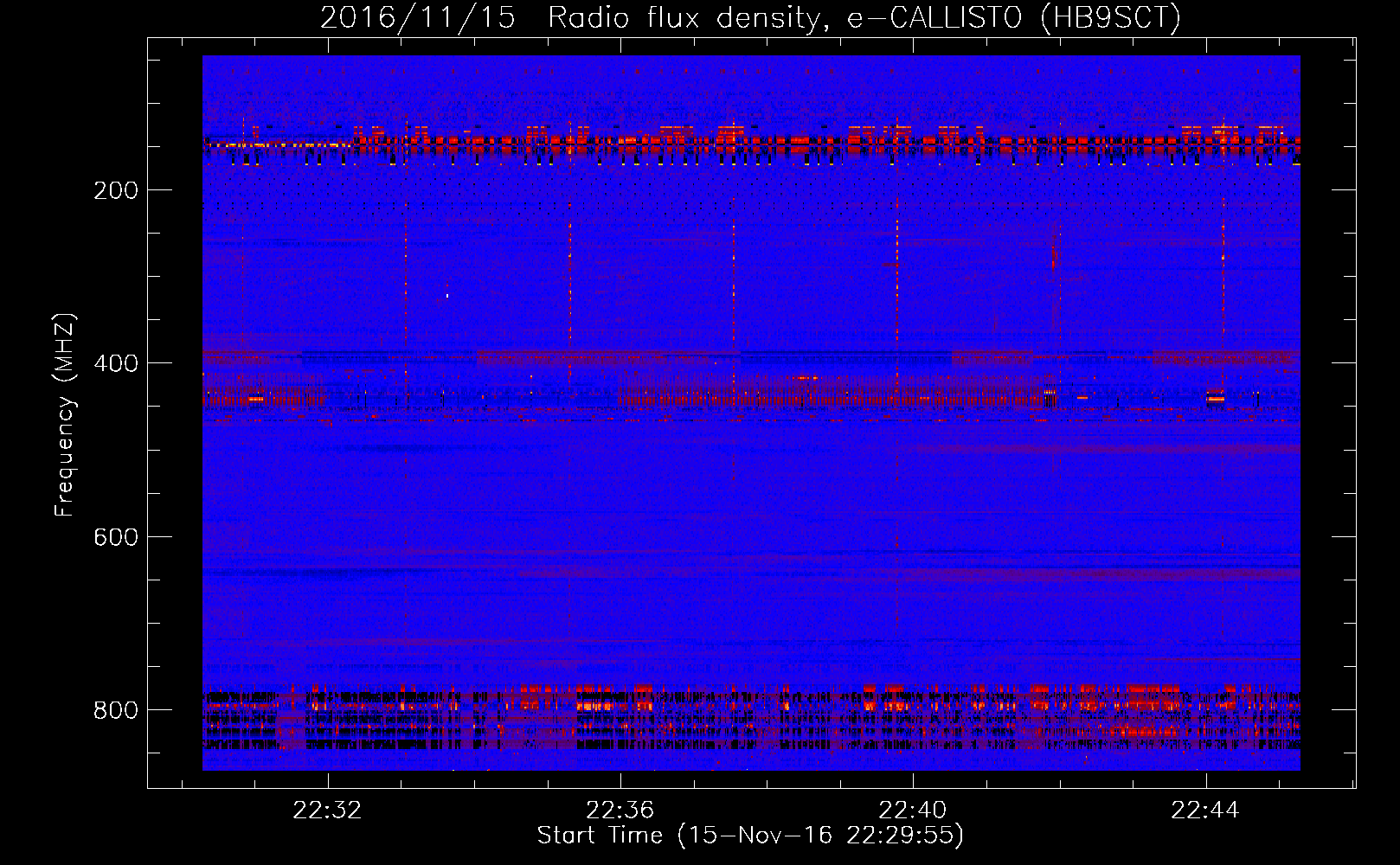
Task: Select the 400 MHz frequency axis label
Action: pos(116,363)
